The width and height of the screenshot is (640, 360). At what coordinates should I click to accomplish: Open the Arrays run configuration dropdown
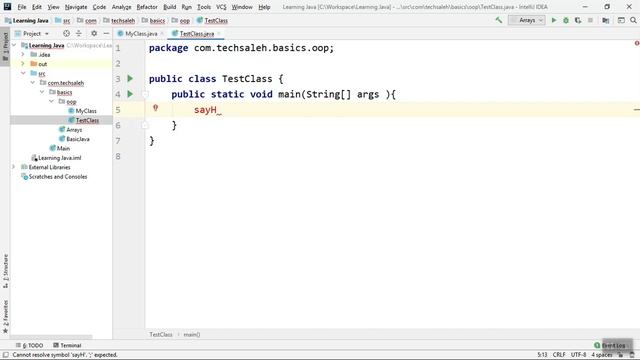click(x=527, y=20)
